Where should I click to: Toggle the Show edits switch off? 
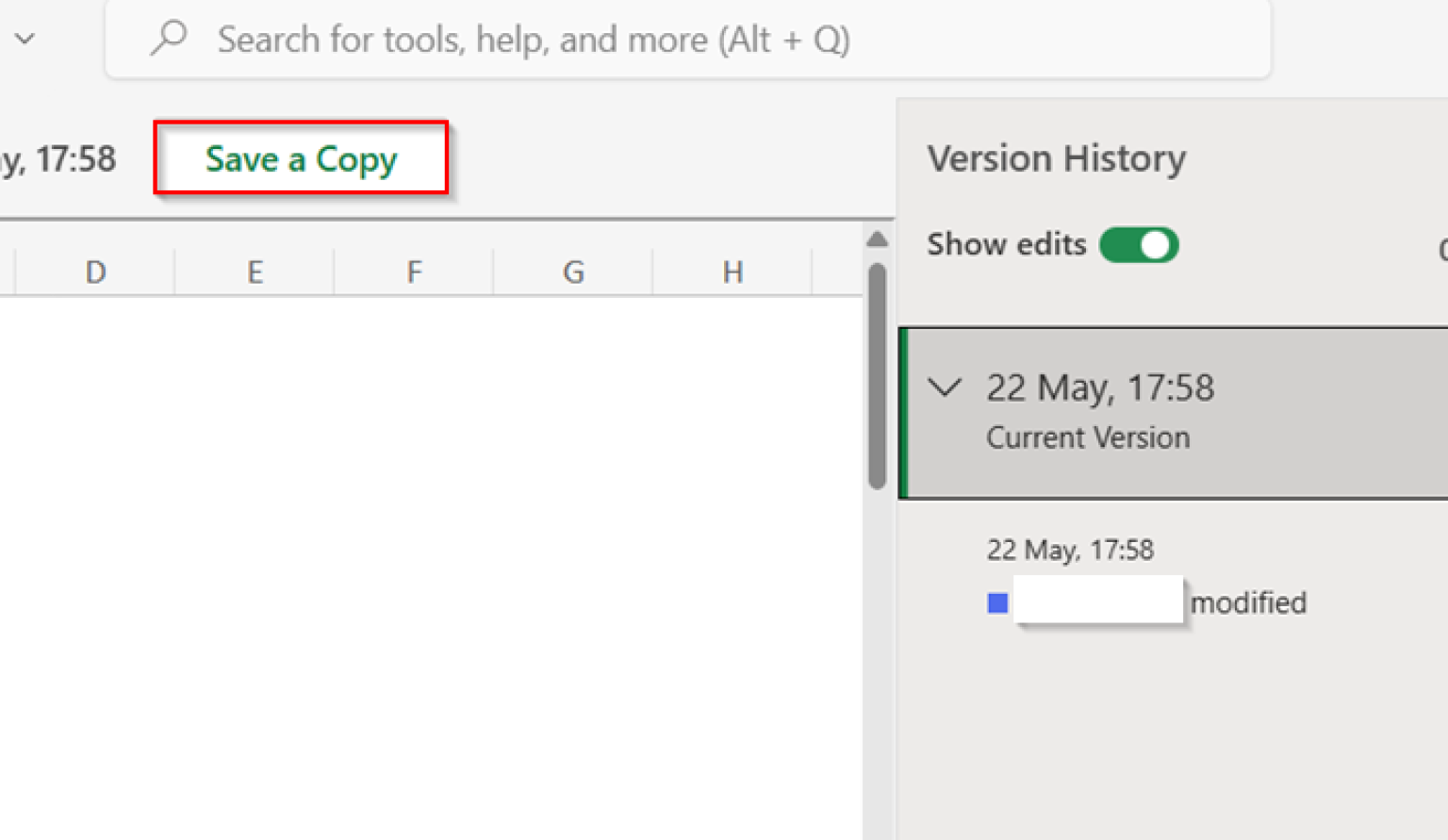1139,244
